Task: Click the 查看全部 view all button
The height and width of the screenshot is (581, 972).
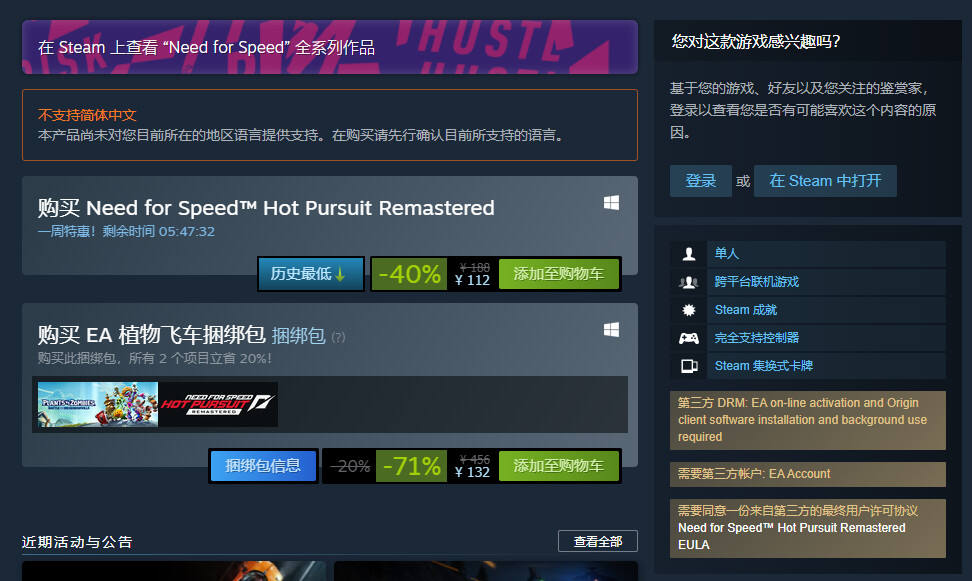Action: click(x=598, y=541)
